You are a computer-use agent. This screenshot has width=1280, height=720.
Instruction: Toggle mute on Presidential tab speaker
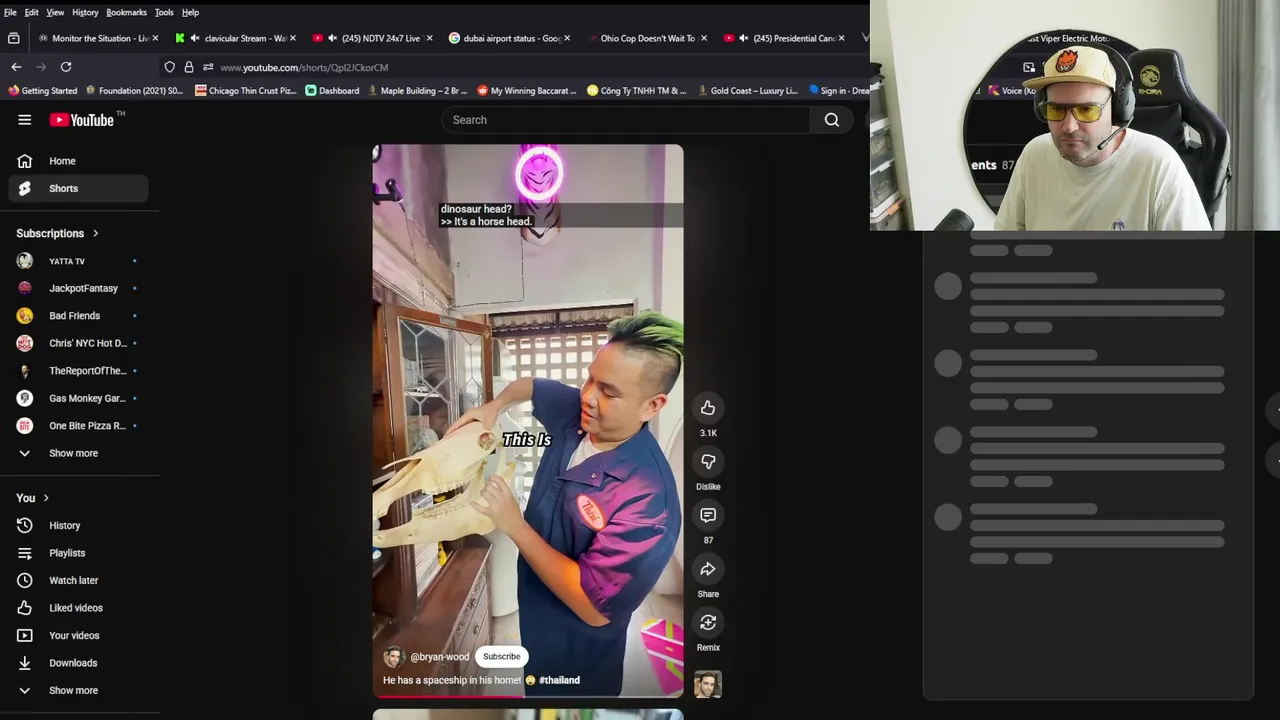coord(743,38)
